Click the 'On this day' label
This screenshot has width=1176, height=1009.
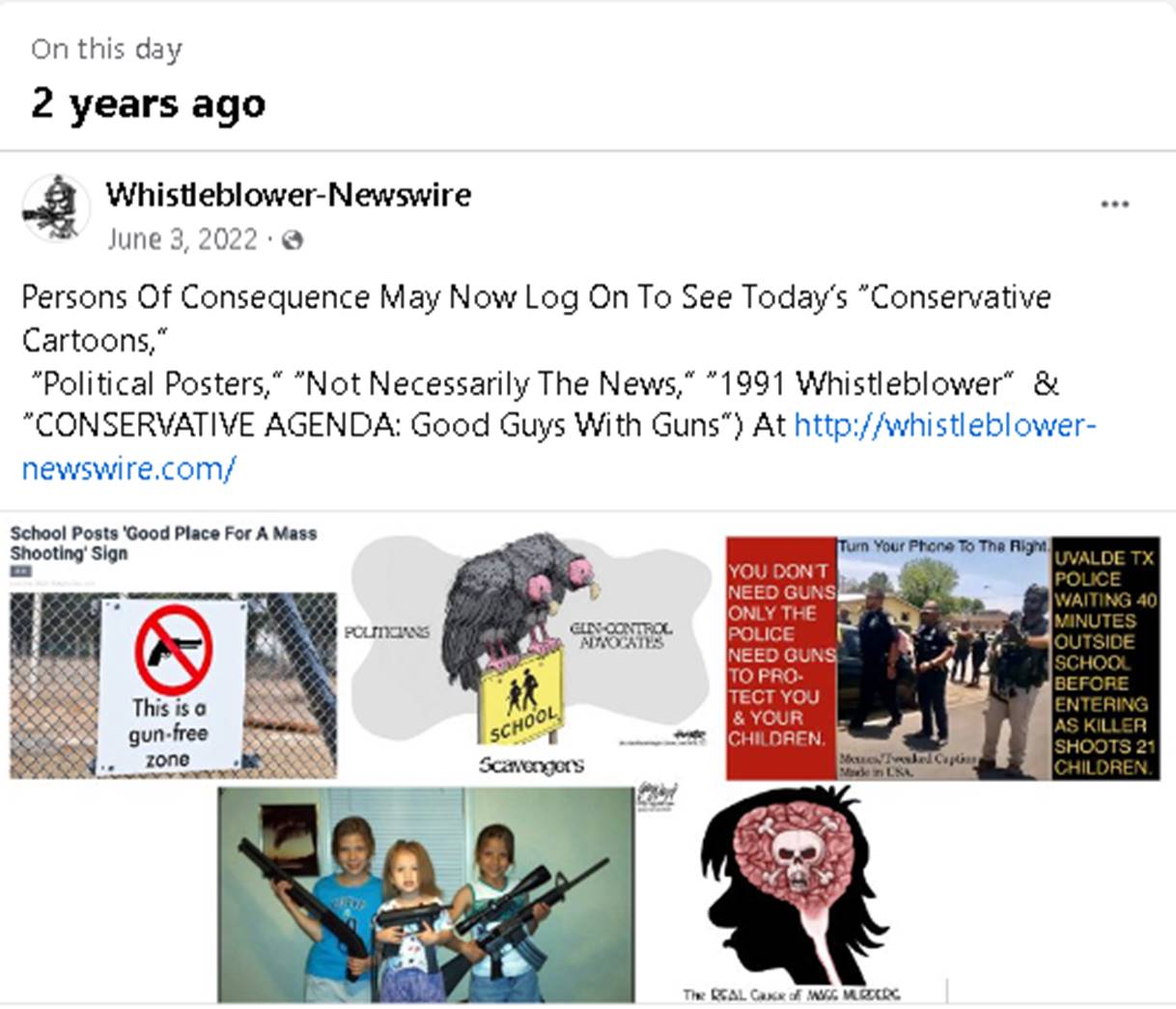(106, 49)
